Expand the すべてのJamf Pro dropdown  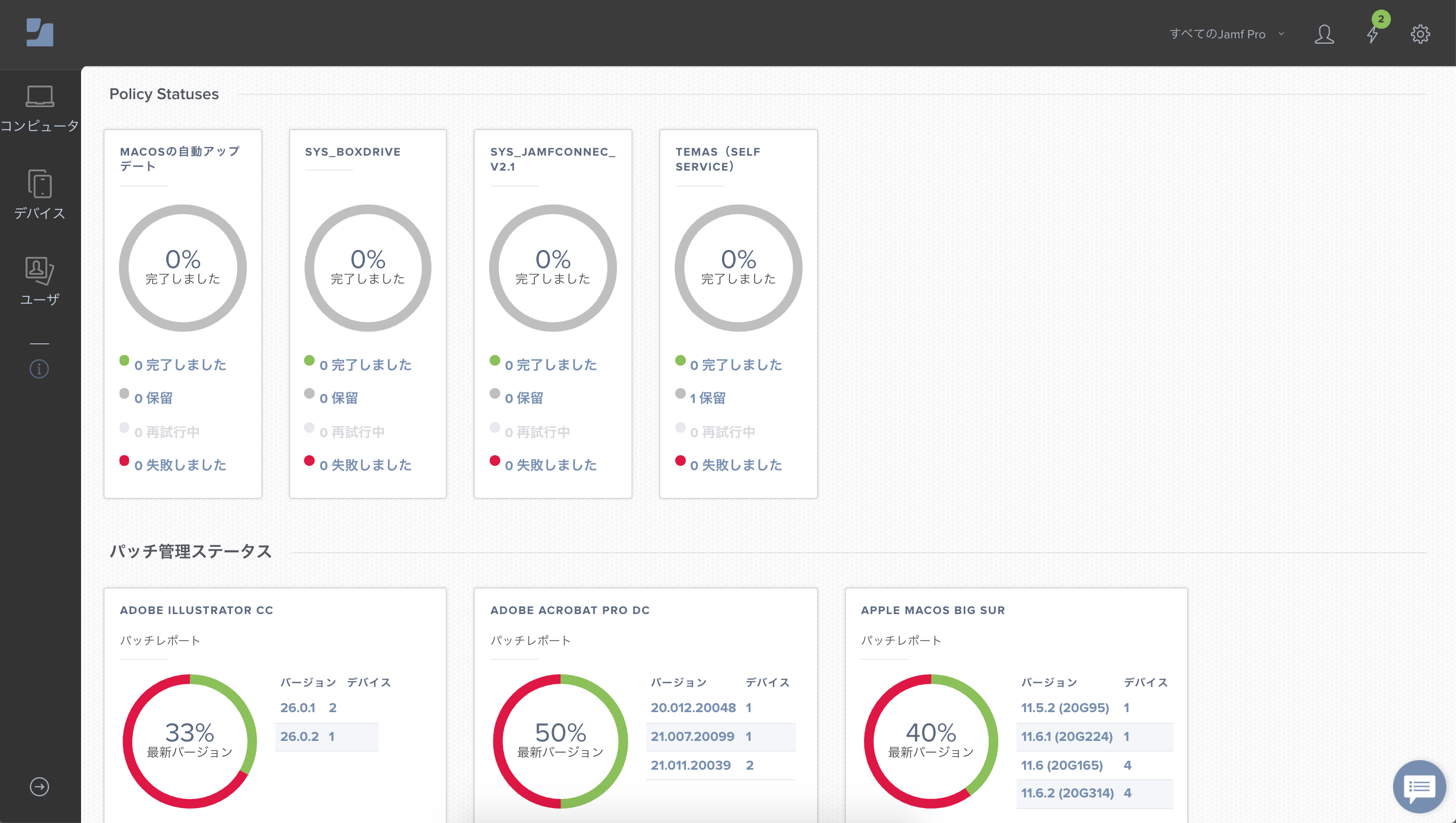[1227, 34]
